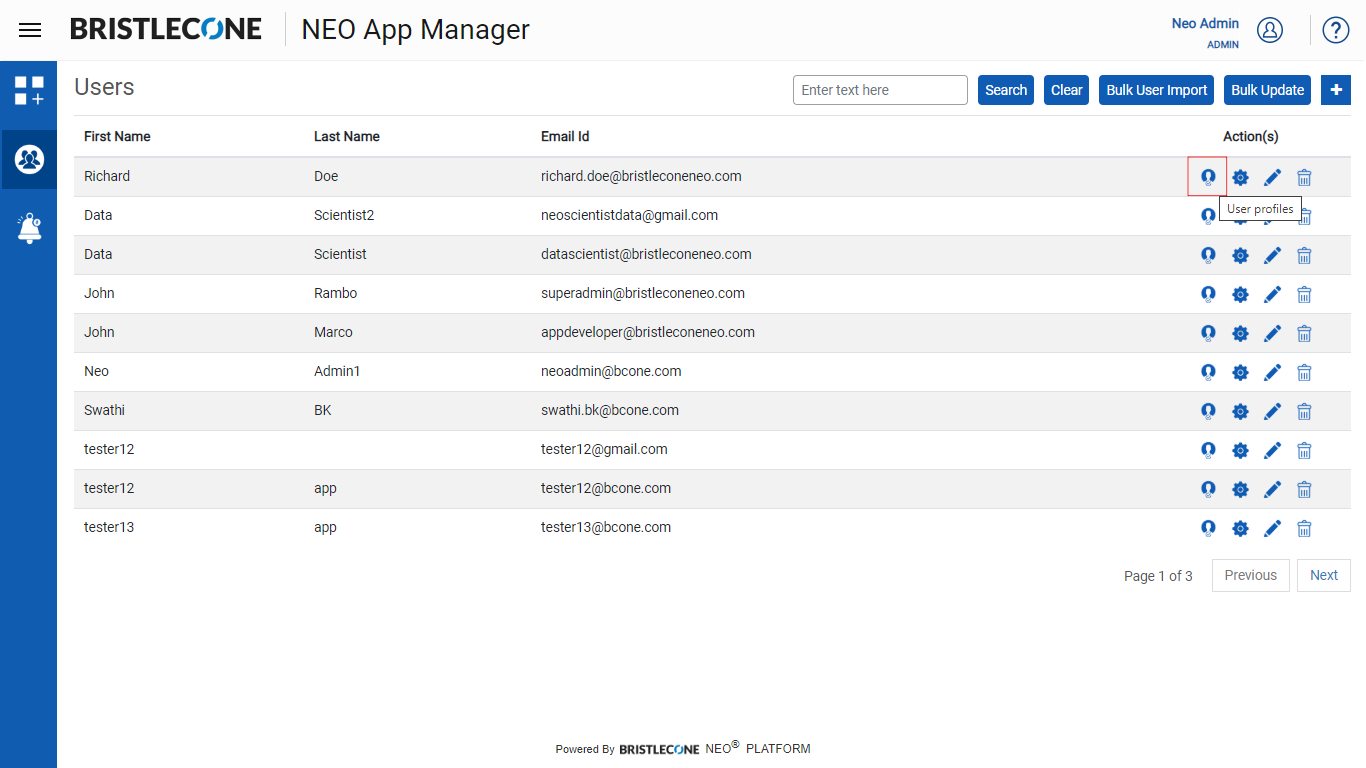Edit the Richard Doe user
The height and width of the screenshot is (768, 1366).
(x=1272, y=177)
